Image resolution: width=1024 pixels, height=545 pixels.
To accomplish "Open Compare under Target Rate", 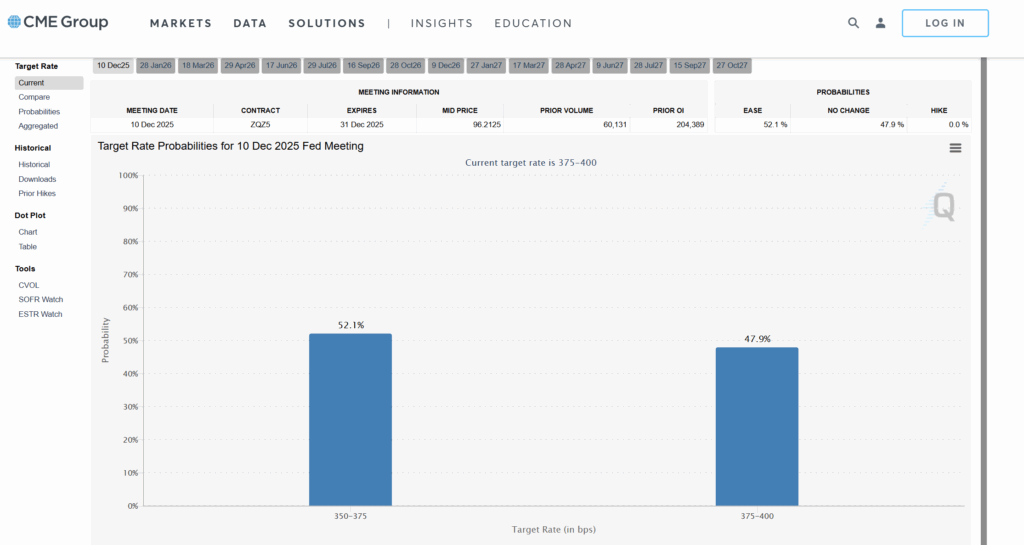I will 33,97.
